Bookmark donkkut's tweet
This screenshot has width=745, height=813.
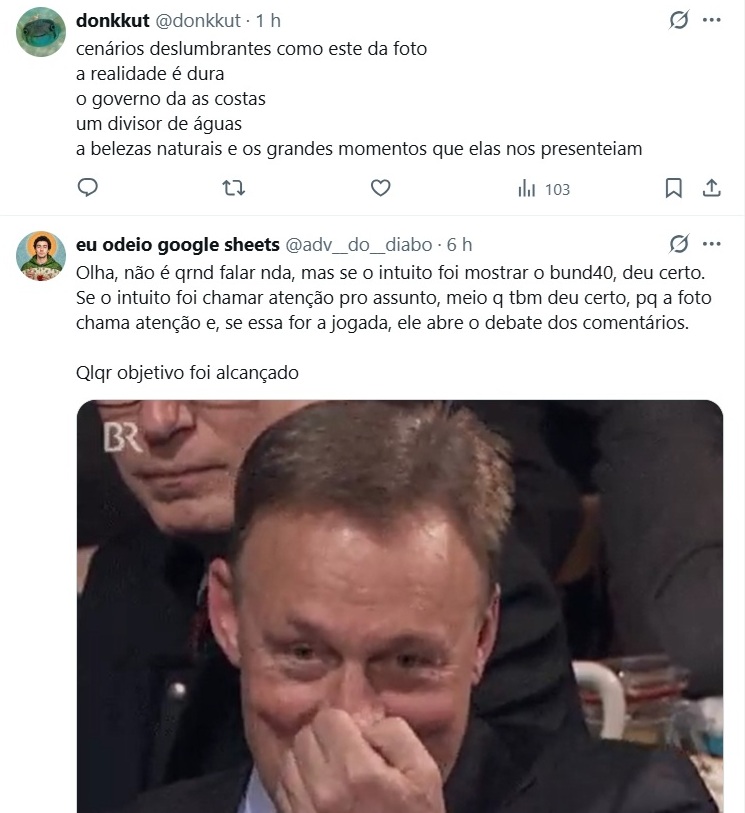(674, 188)
